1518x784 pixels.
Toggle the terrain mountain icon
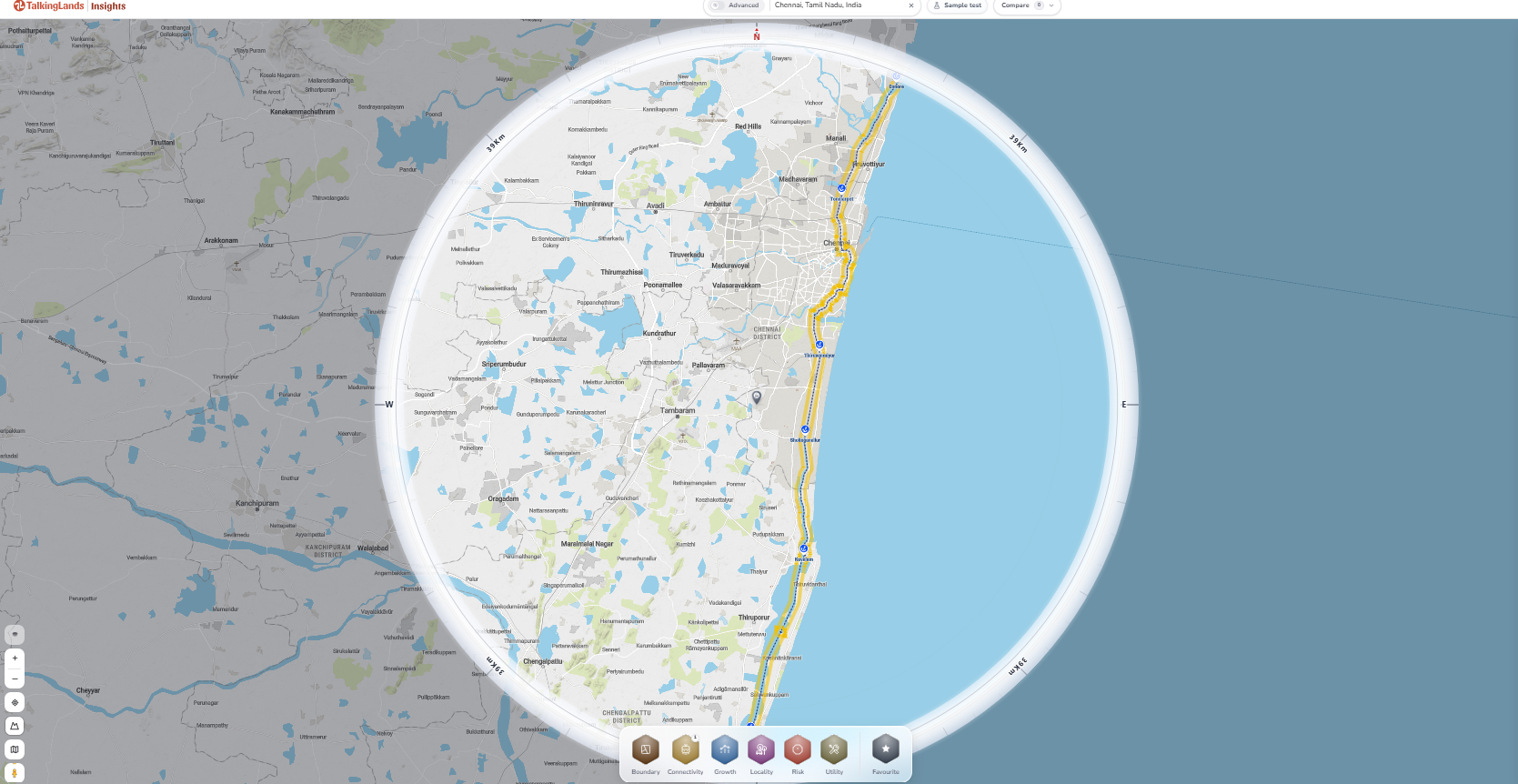coord(15,726)
